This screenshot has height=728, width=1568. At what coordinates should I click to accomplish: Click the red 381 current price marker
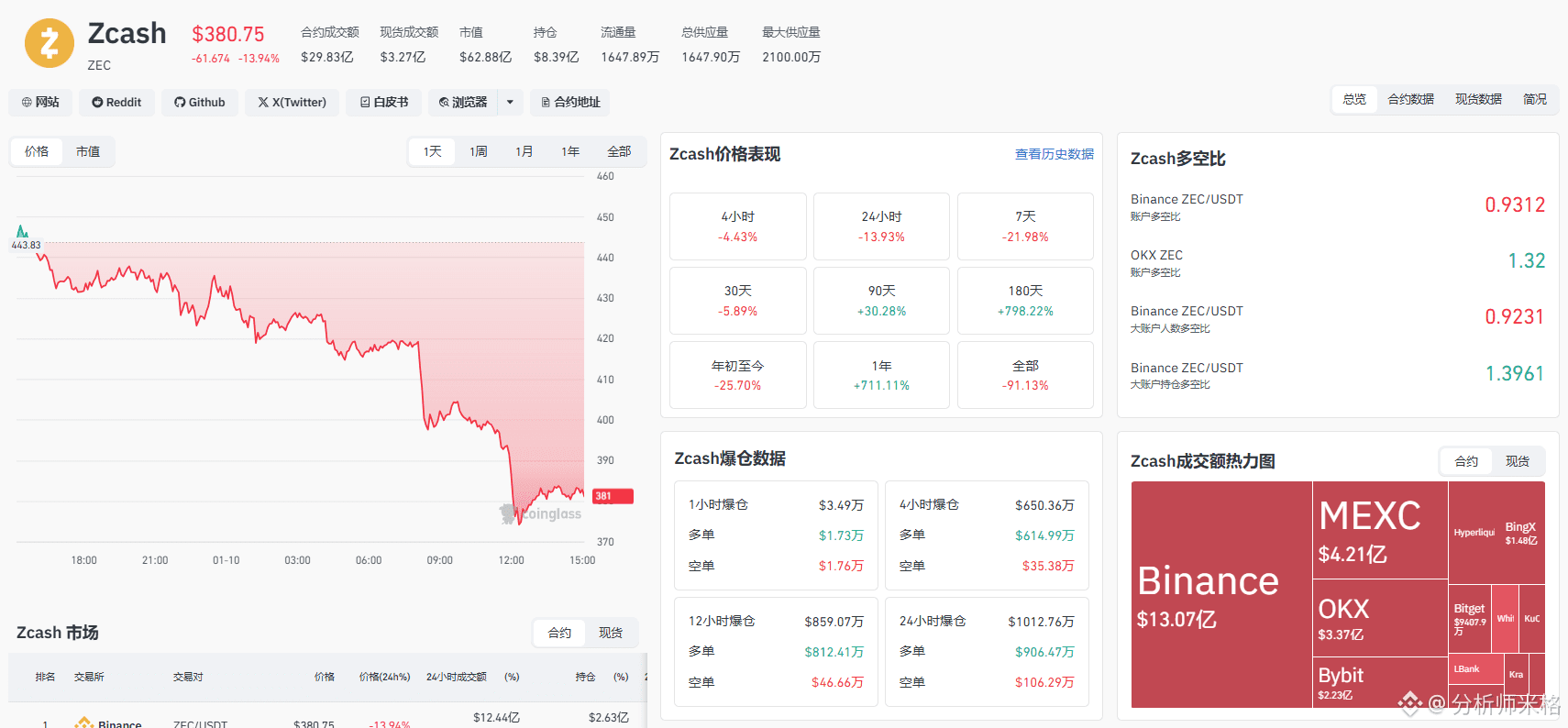tap(613, 496)
